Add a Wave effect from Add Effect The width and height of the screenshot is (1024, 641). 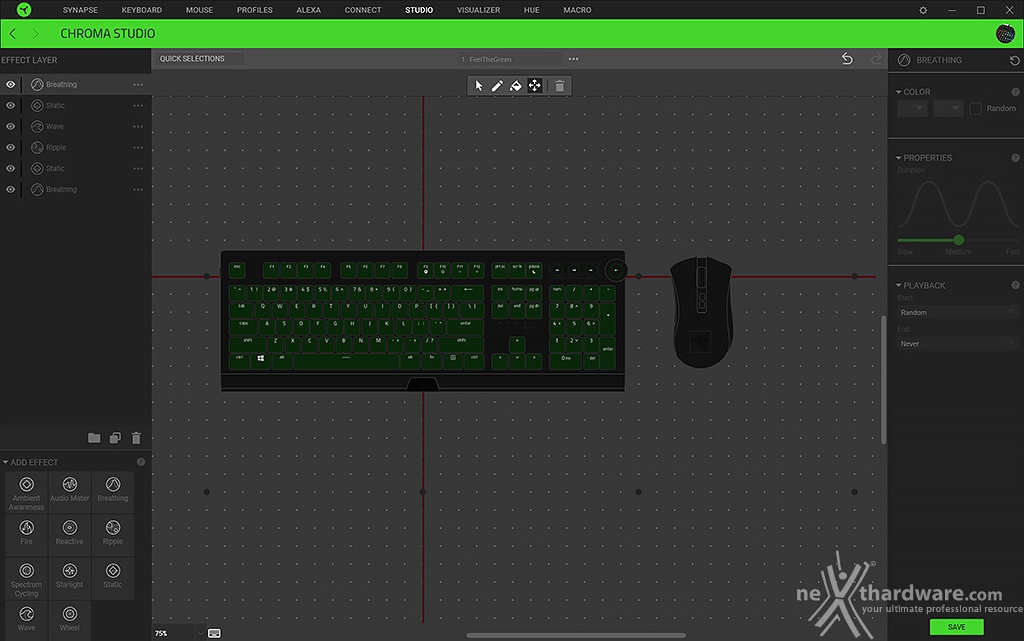pyautogui.click(x=27, y=619)
